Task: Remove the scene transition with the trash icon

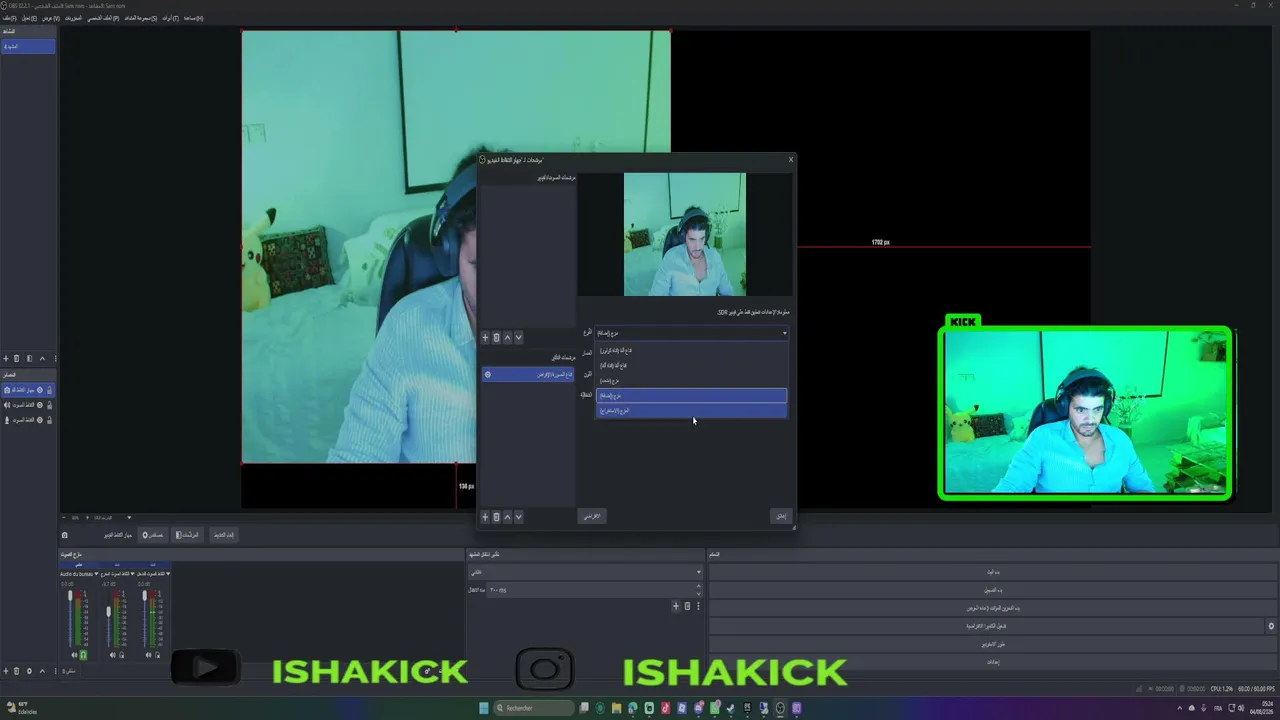Action: point(687,606)
